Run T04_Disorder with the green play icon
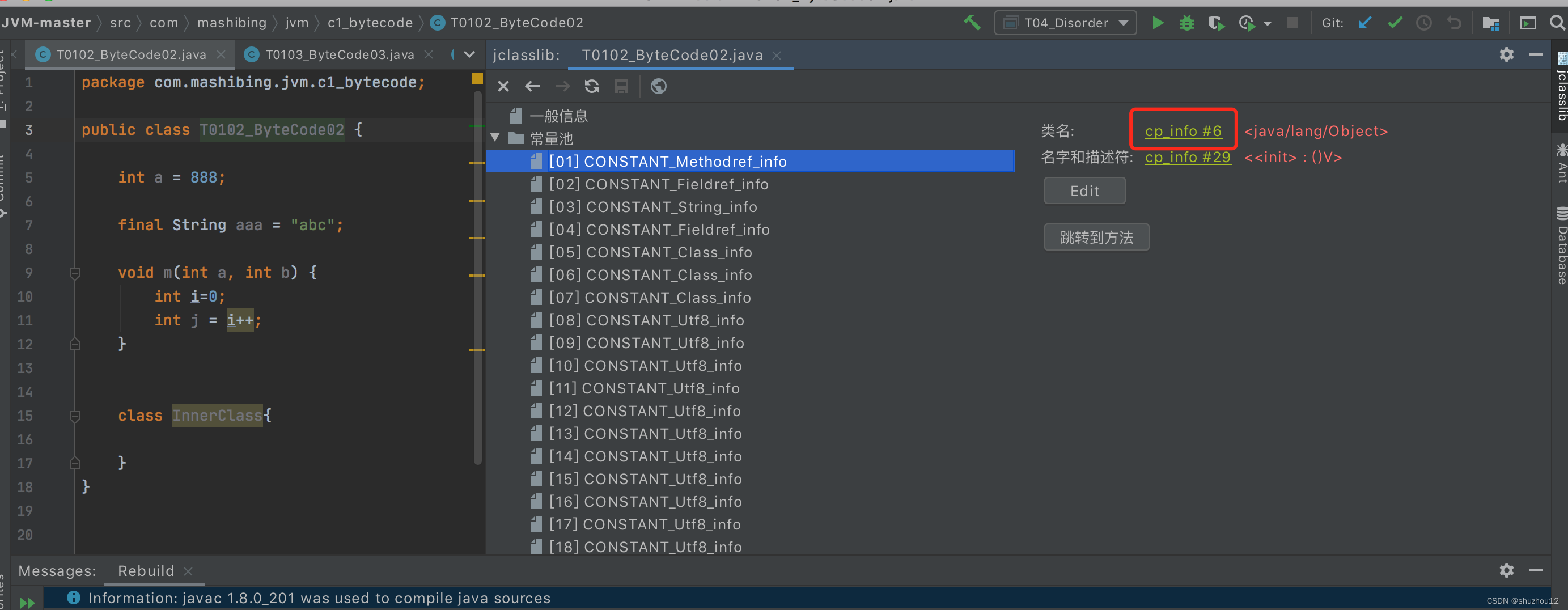The width and height of the screenshot is (1568, 610). tap(1157, 23)
